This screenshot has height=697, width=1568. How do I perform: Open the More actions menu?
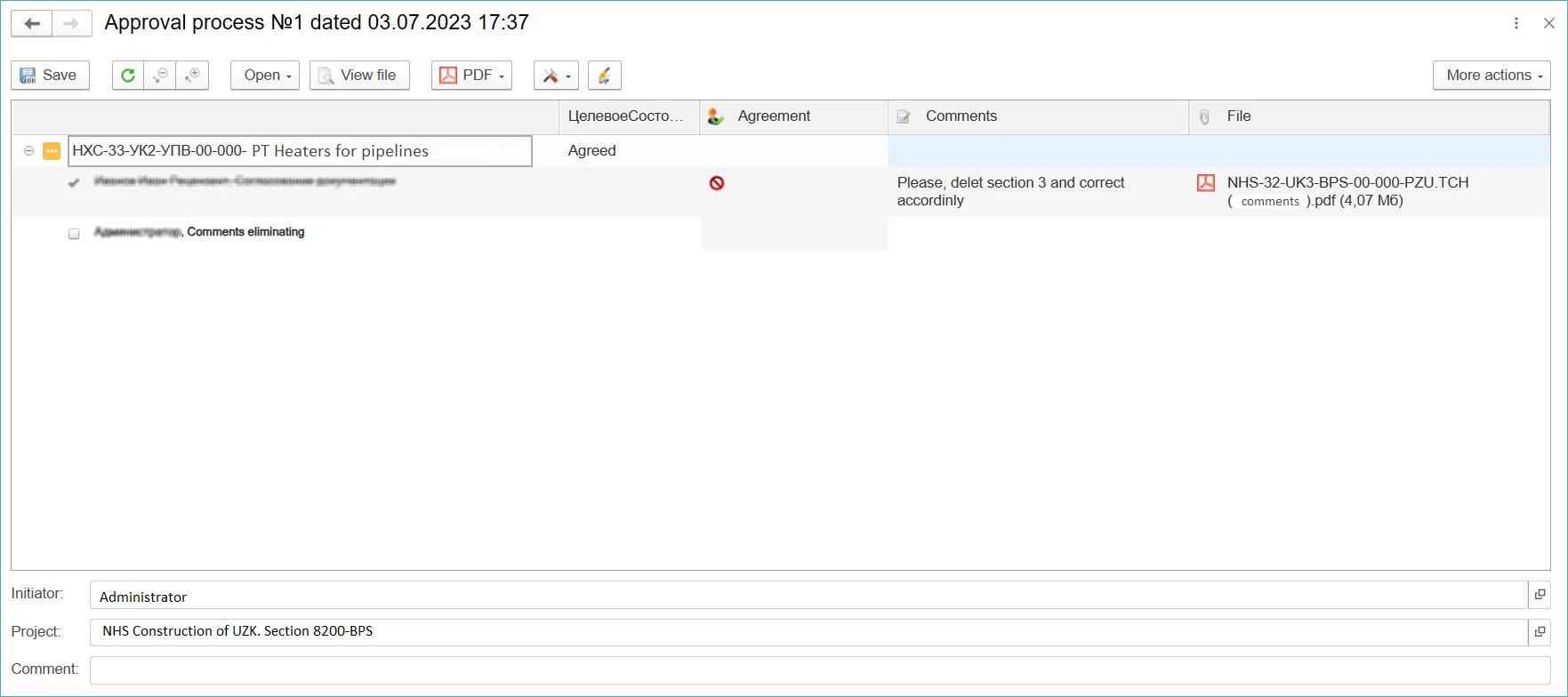click(1492, 76)
